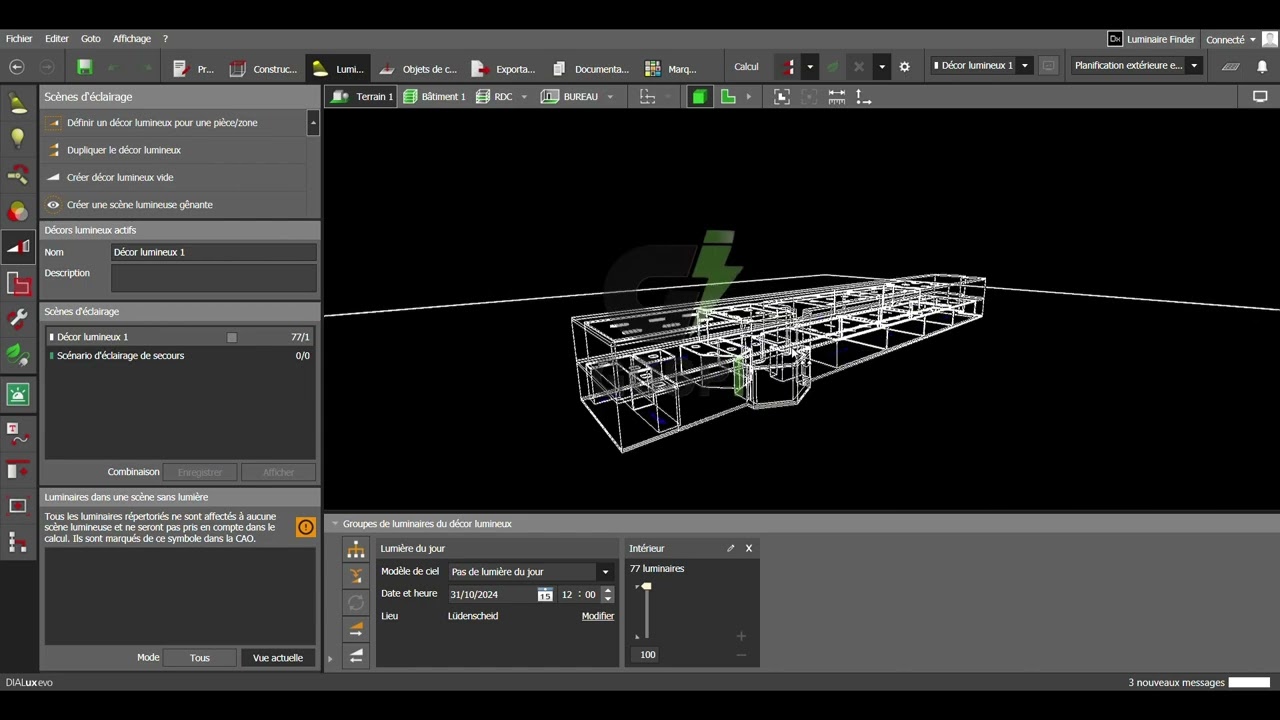Collapse Groupes de luminaires du décor lumineux

(335, 524)
